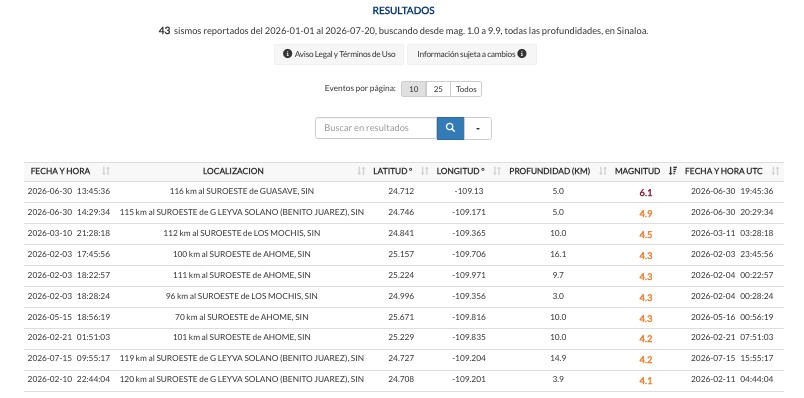Click UTC time 2026-03-11 03:28:18
The height and width of the screenshot is (398, 804).
point(732,233)
